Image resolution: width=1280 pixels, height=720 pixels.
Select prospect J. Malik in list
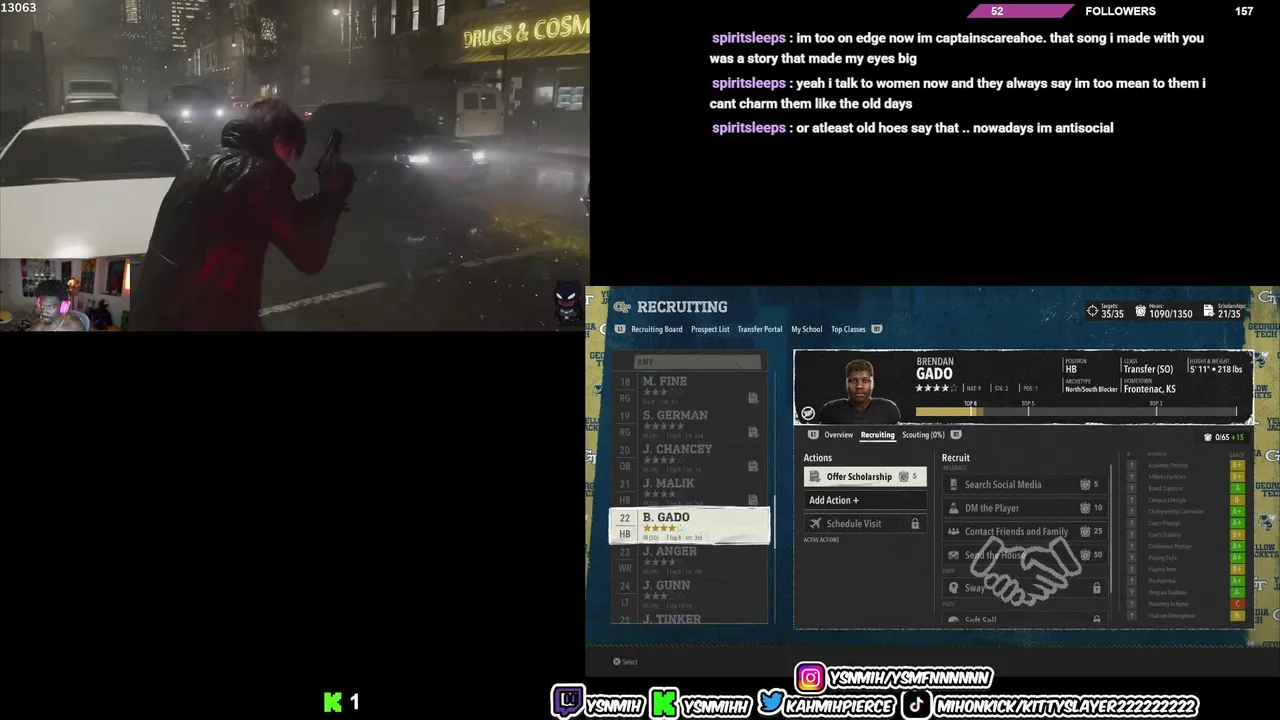pos(690,489)
